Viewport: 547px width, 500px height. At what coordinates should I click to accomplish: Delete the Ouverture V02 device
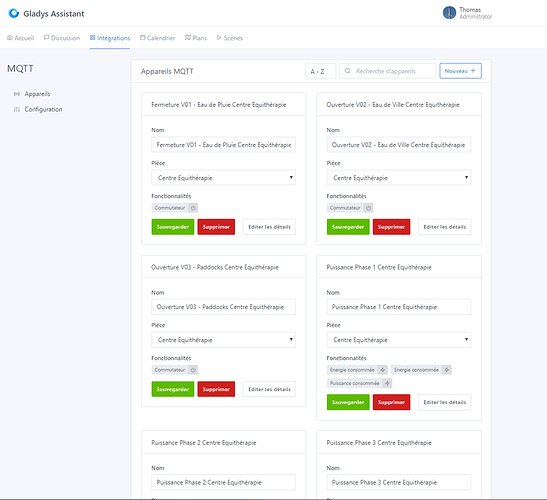coord(391,227)
